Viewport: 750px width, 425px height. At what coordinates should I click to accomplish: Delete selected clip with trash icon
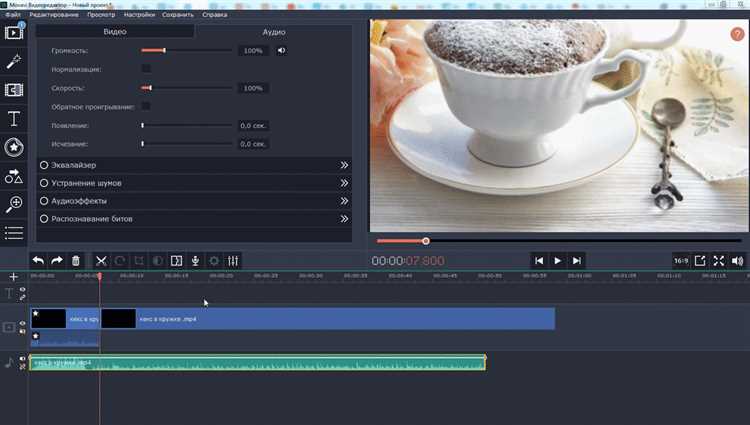[76, 260]
